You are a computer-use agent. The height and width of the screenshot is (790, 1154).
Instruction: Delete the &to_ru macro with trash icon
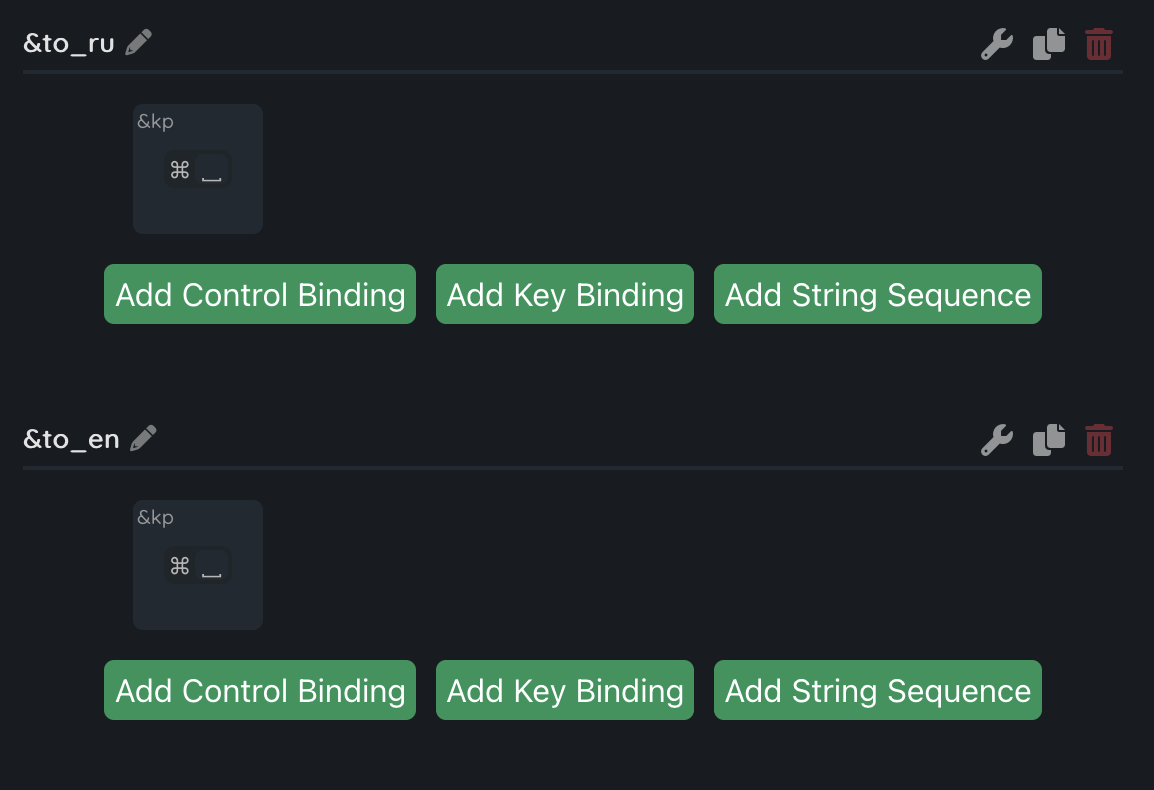coord(1099,44)
